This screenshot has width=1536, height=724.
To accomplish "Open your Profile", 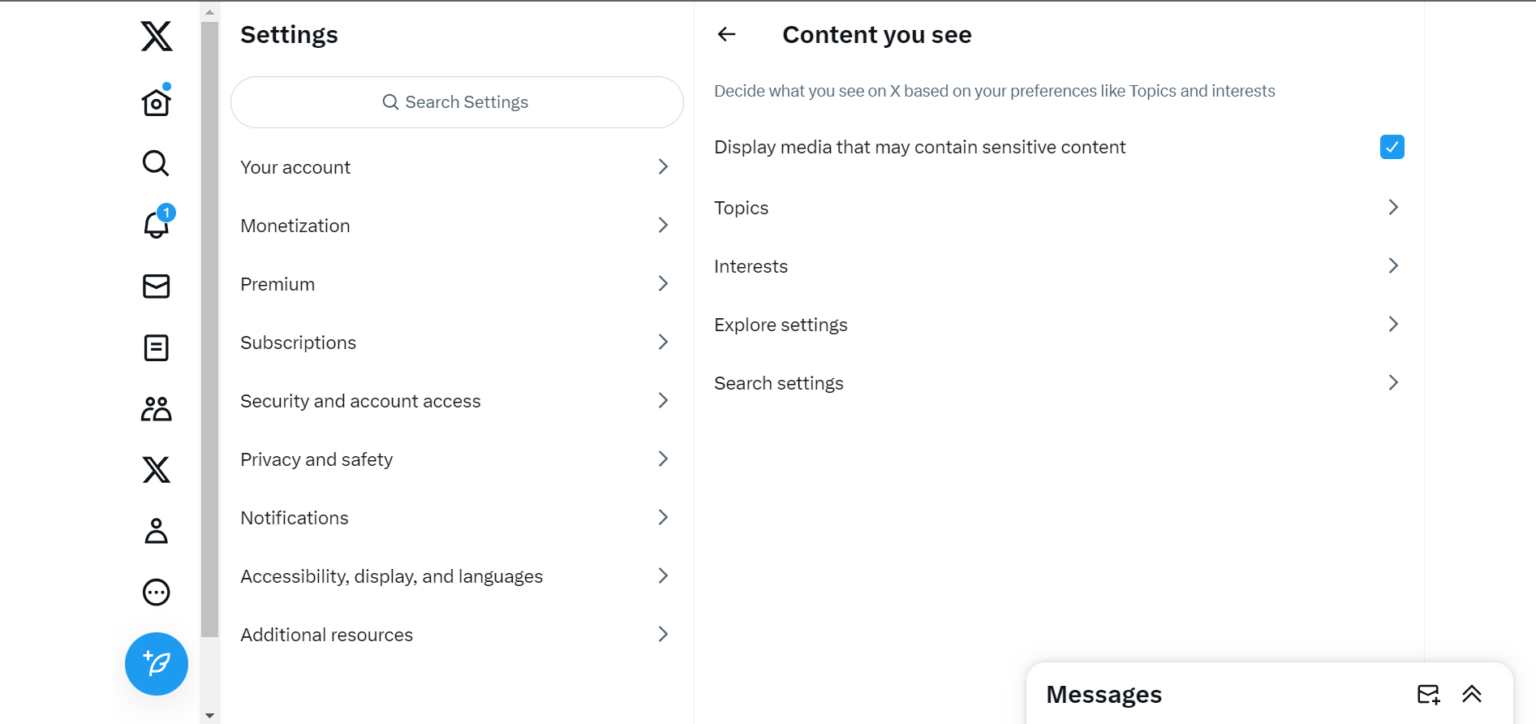I will pyautogui.click(x=156, y=530).
